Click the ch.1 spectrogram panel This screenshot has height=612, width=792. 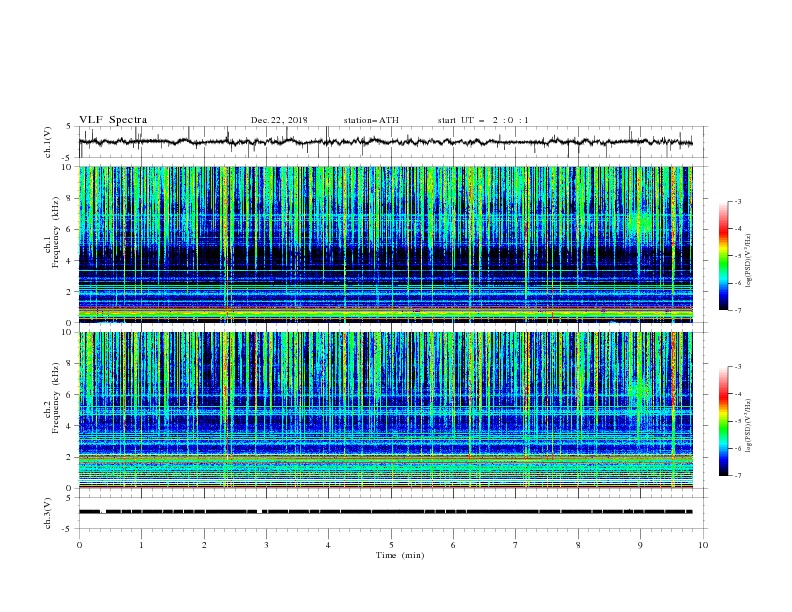pos(386,244)
